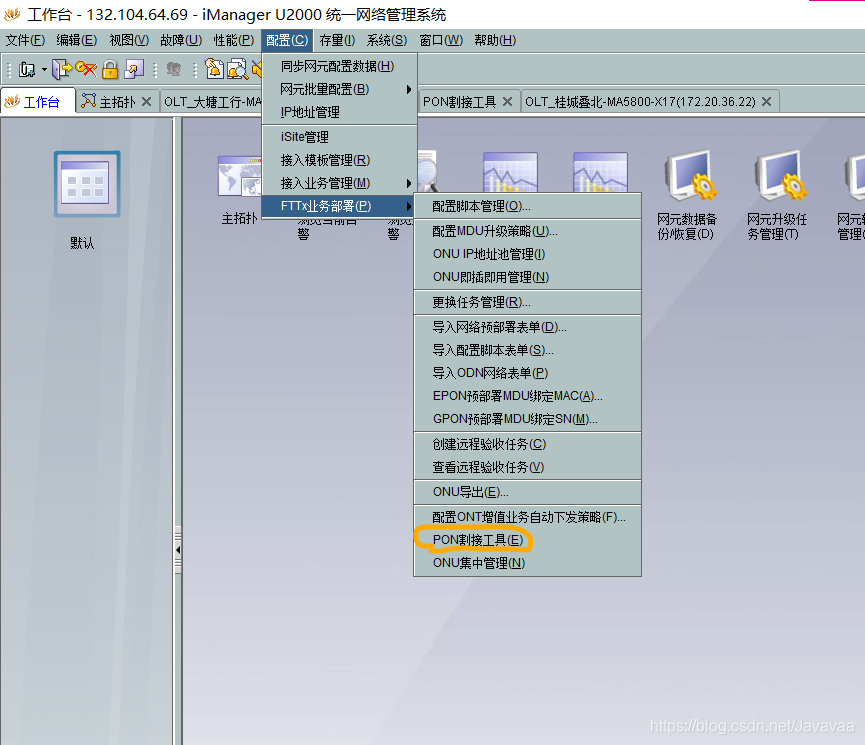Image resolution: width=865 pixels, height=745 pixels.
Task: Open the 存量(I) menu
Action: click(x=337, y=40)
